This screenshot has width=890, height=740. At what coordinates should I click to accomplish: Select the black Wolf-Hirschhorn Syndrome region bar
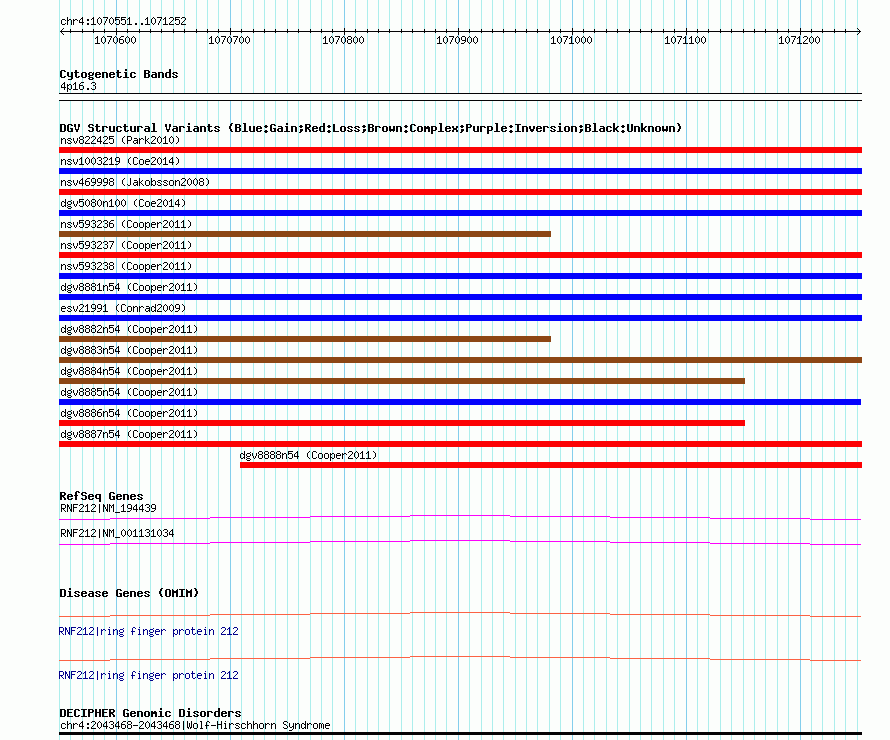click(x=460, y=734)
